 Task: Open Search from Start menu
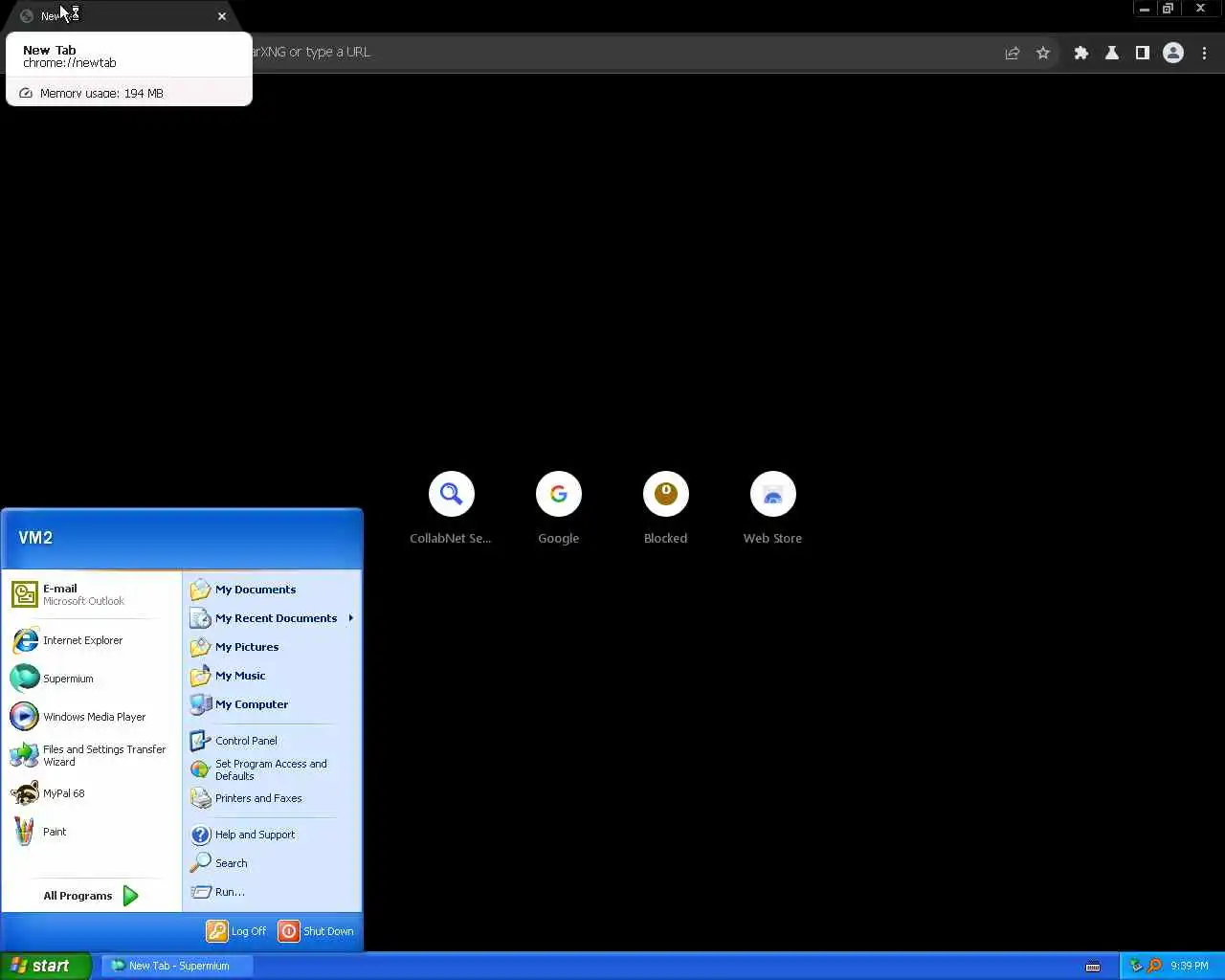point(272,863)
